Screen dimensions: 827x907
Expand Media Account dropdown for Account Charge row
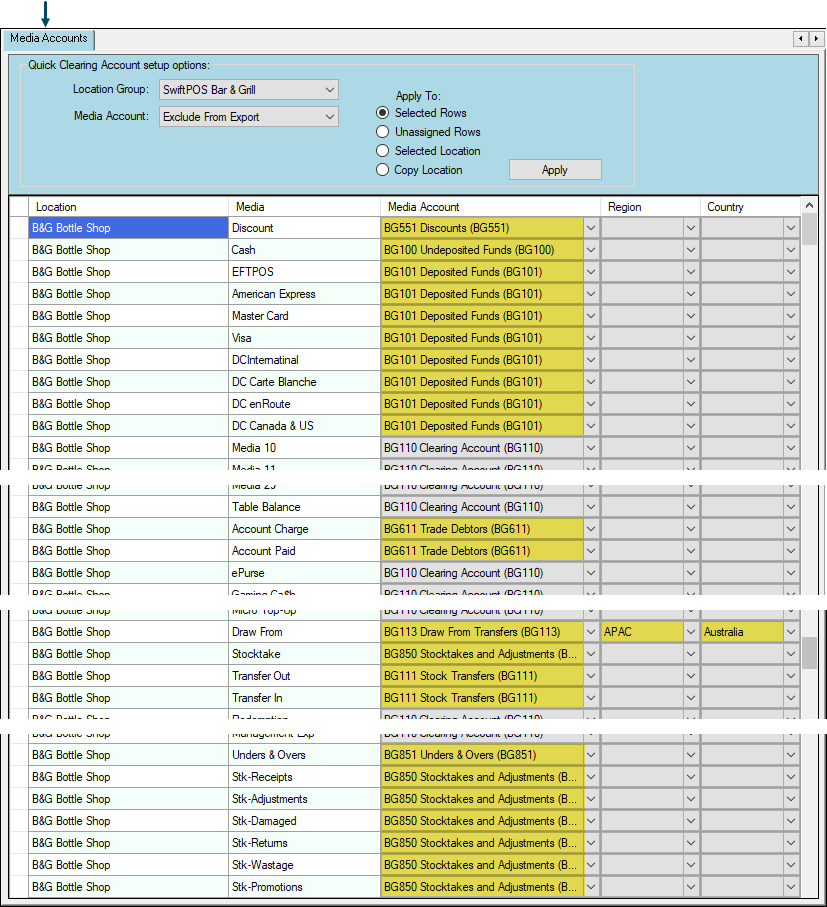click(591, 529)
